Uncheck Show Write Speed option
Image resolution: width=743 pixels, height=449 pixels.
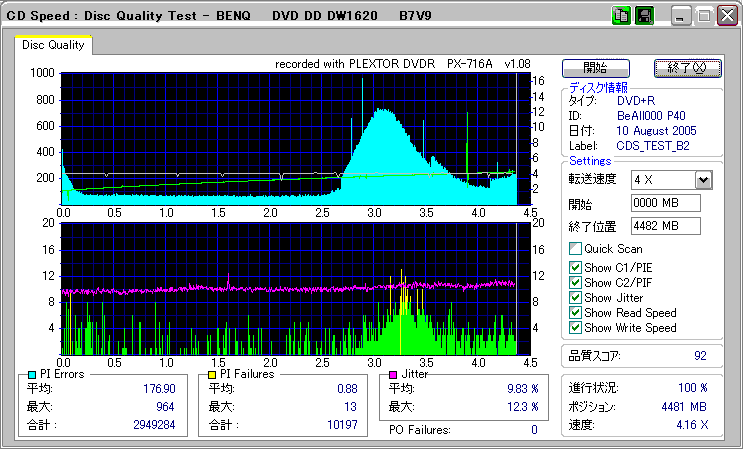[x=575, y=327]
